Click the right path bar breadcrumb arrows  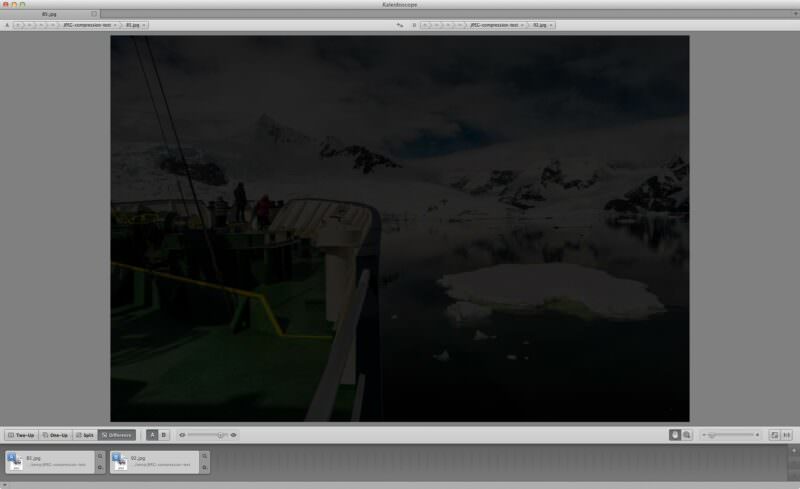click(x=443, y=25)
